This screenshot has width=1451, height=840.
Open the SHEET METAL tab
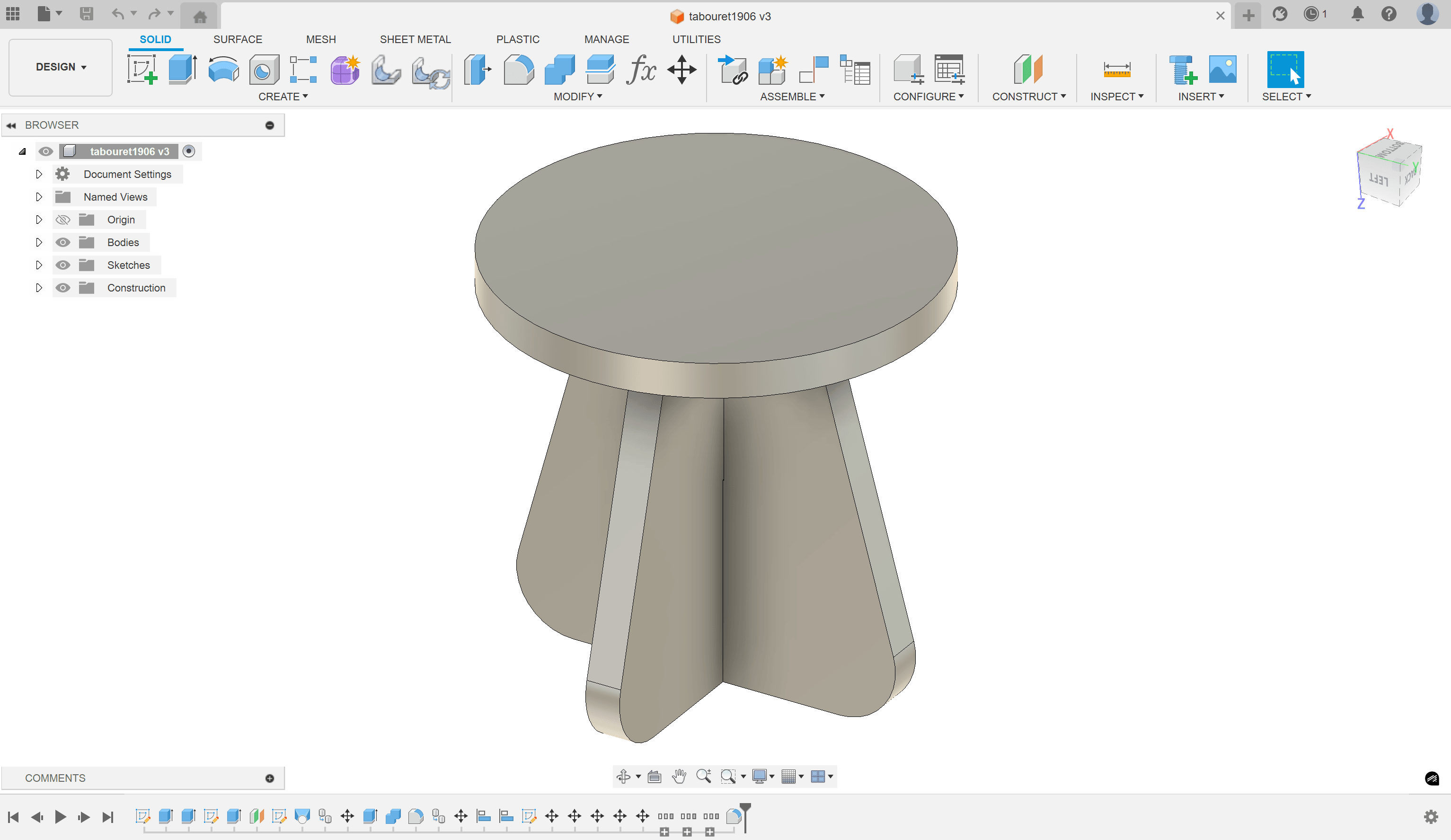tap(415, 39)
